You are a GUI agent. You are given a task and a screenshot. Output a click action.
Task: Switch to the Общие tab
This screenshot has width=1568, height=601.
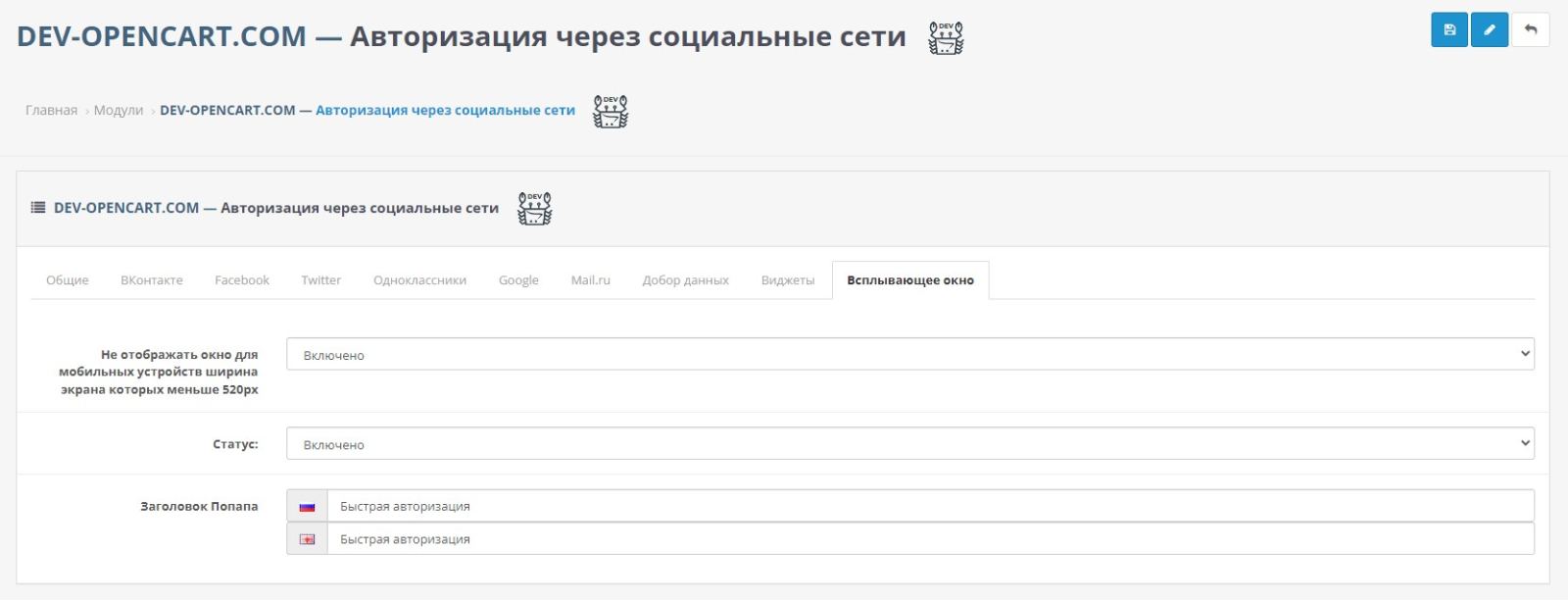point(68,280)
